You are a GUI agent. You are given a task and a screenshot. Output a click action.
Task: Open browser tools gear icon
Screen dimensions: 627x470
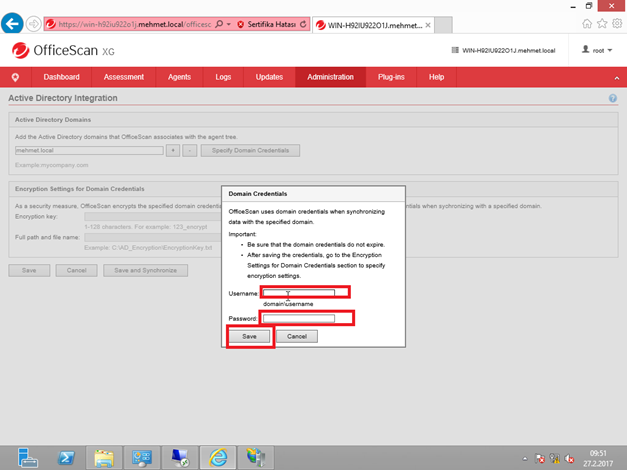tap(617, 24)
